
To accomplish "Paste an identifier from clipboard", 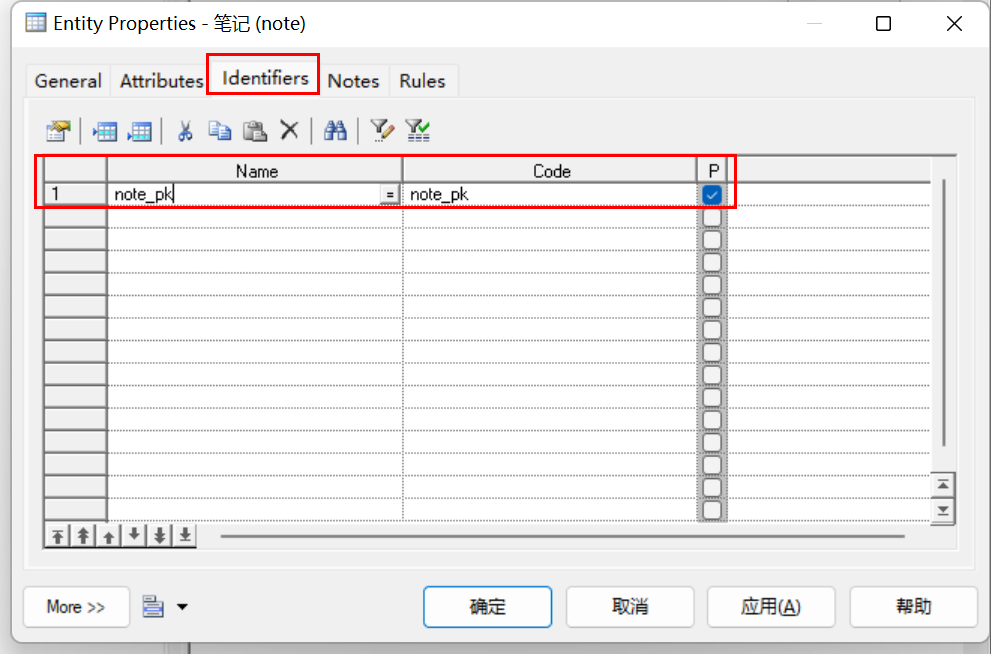I will (x=254, y=130).
